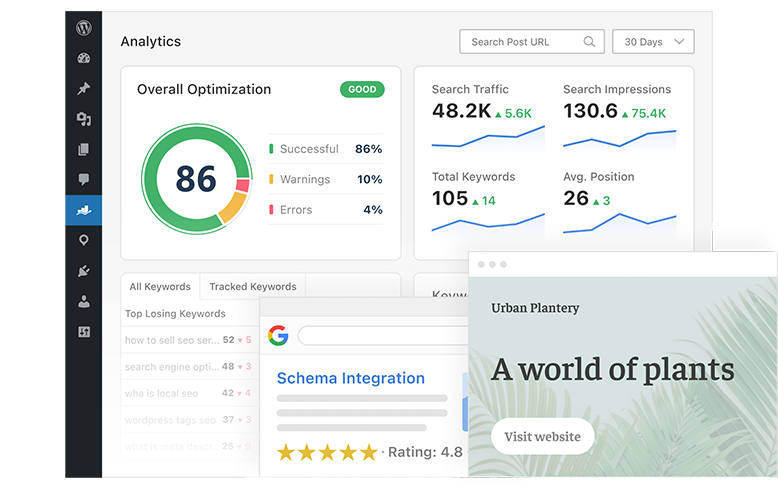Click the Rating: 4.8 text
Screen dimensions: 778x500
coord(425,452)
